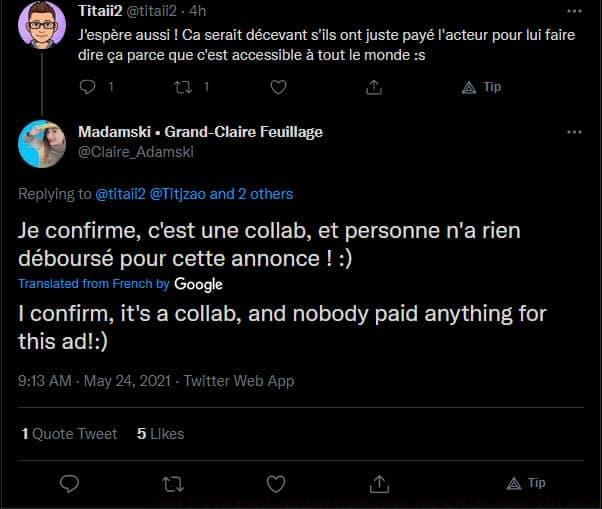The height and width of the screenshot is (509, 602).
Task: Like Titaii2's tweet
Action: point(278,87)
